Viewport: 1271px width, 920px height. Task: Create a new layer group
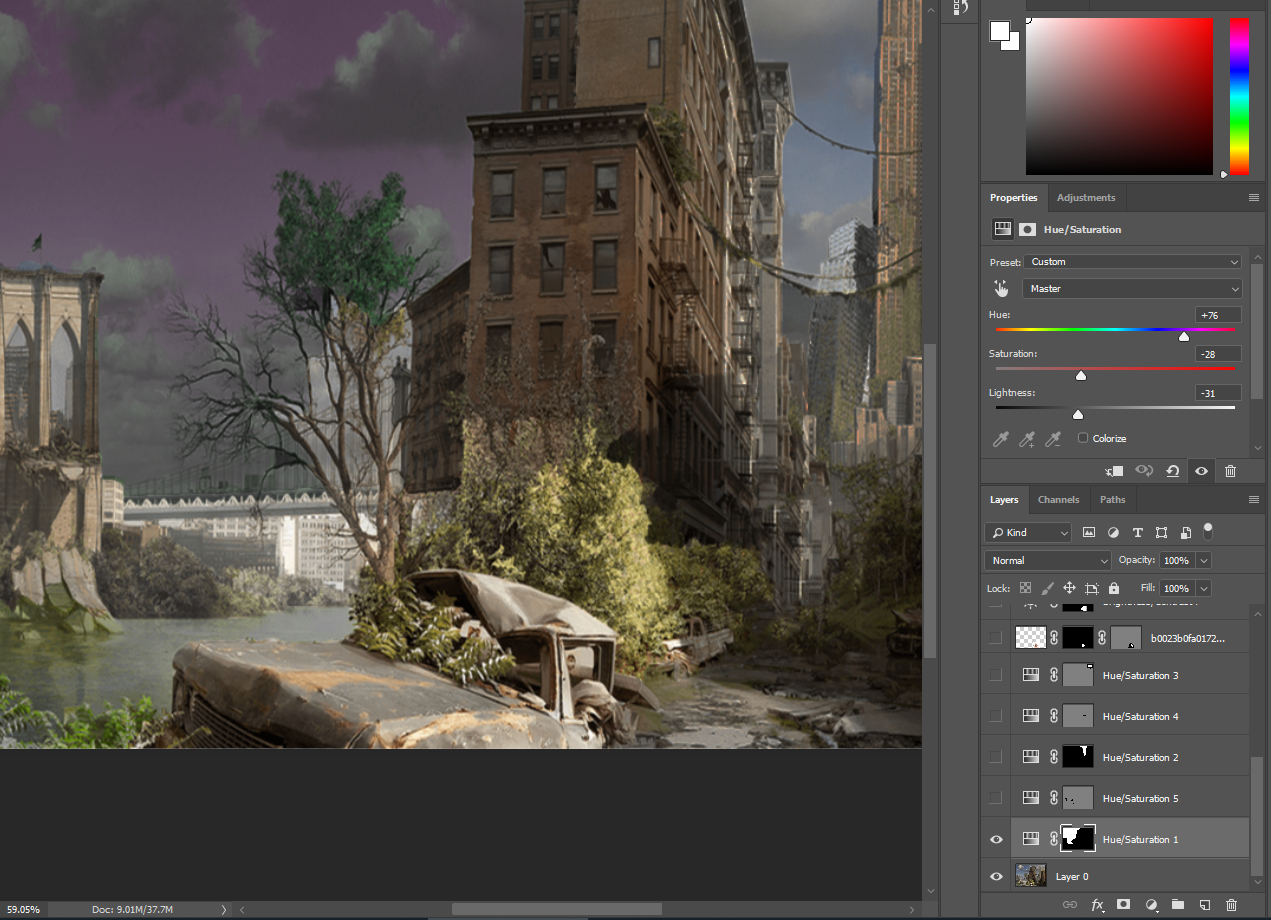pos(1178,904)
